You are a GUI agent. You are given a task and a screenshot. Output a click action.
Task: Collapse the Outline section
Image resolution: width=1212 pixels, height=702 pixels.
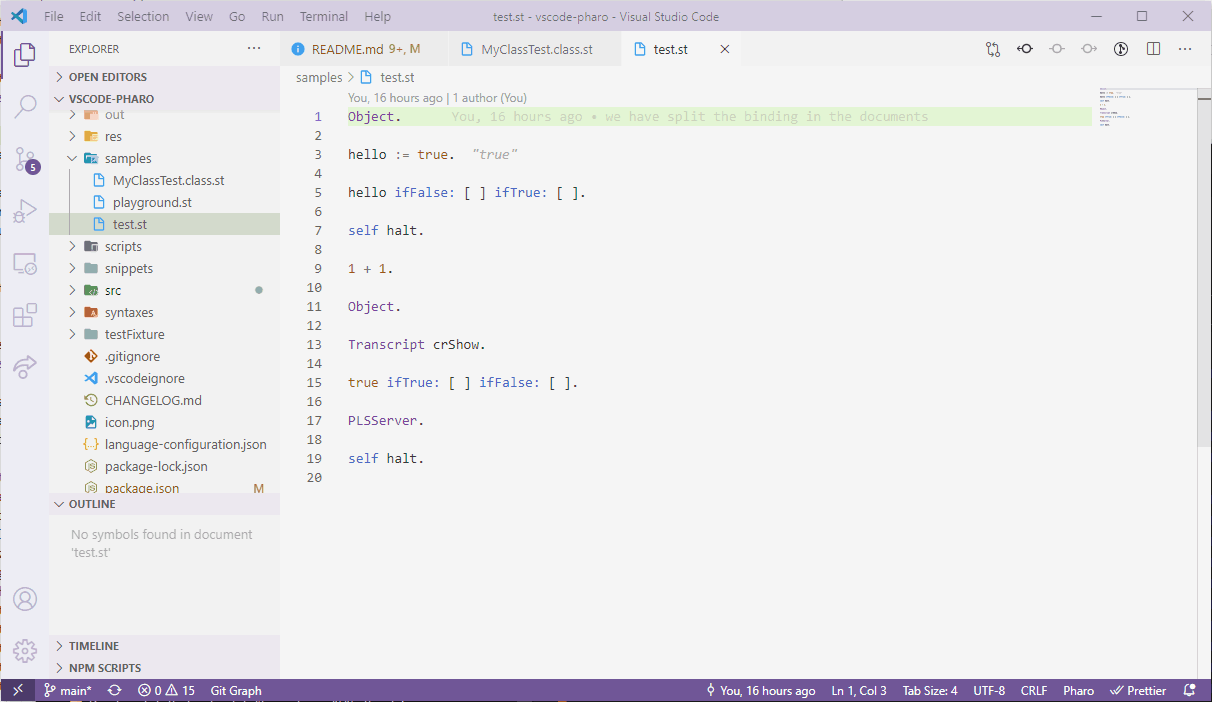point(164,504)
